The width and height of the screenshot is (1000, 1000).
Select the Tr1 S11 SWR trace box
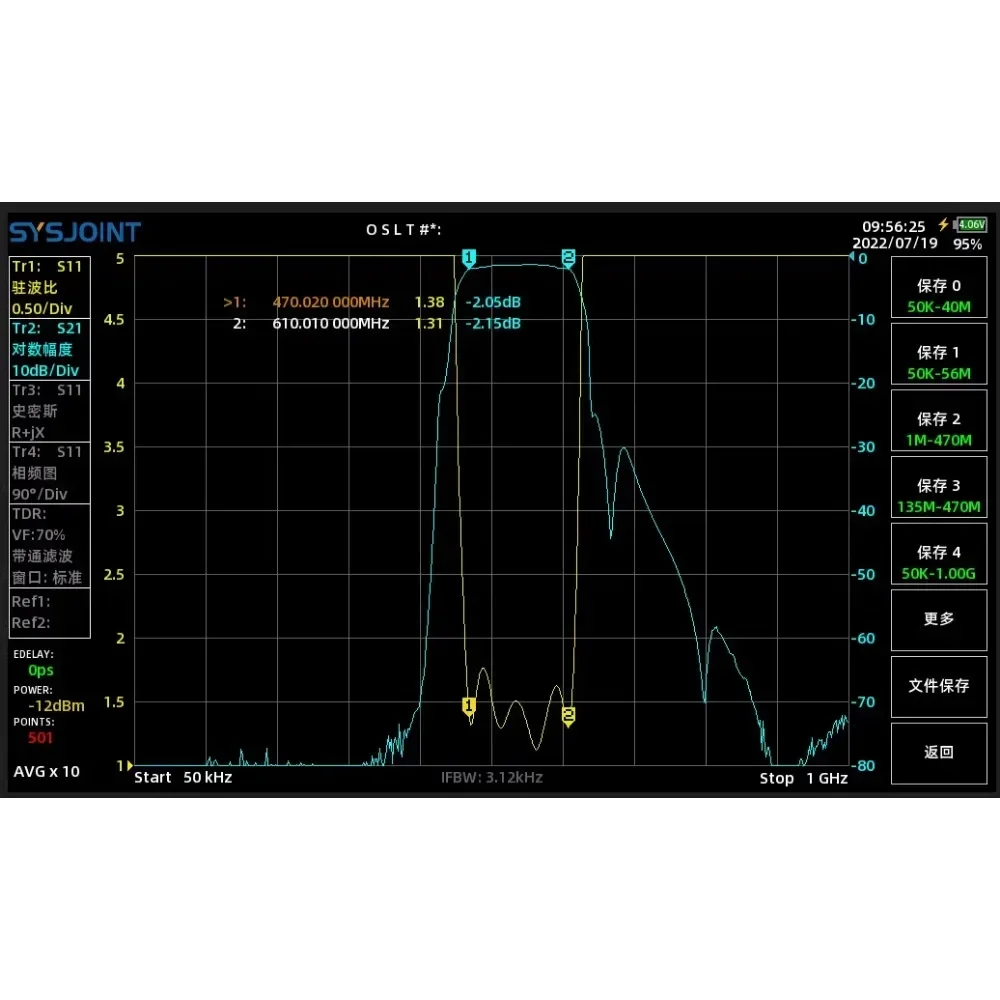tap(50, 287)
